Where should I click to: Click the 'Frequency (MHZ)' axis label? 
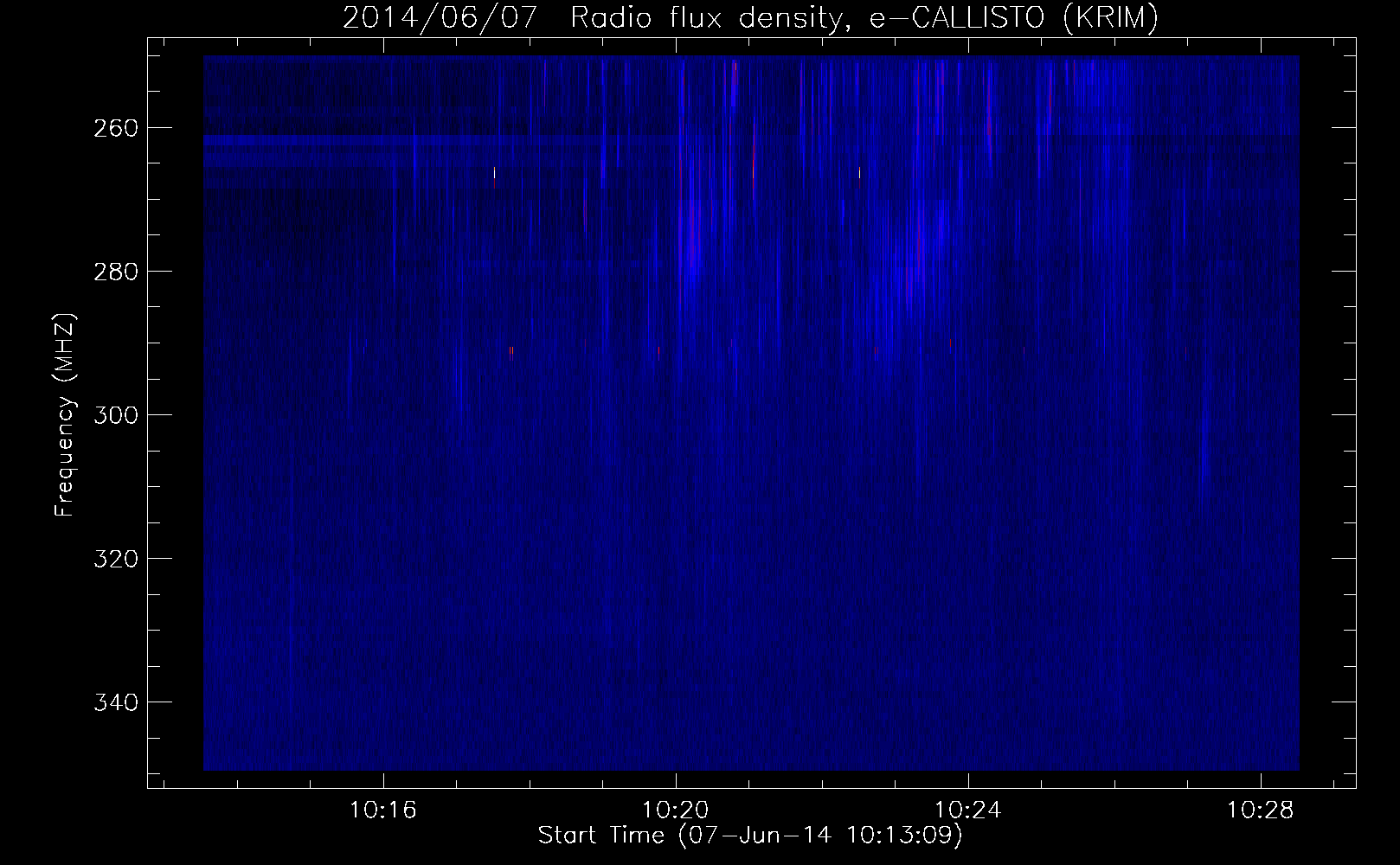pyautogui.click(x=65, y=414)
